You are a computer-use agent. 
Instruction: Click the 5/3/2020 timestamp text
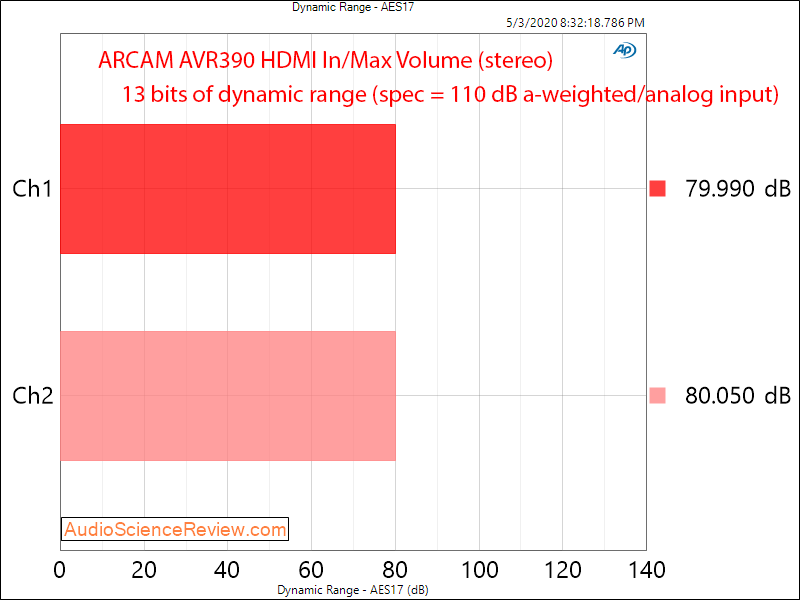point(575,23)
